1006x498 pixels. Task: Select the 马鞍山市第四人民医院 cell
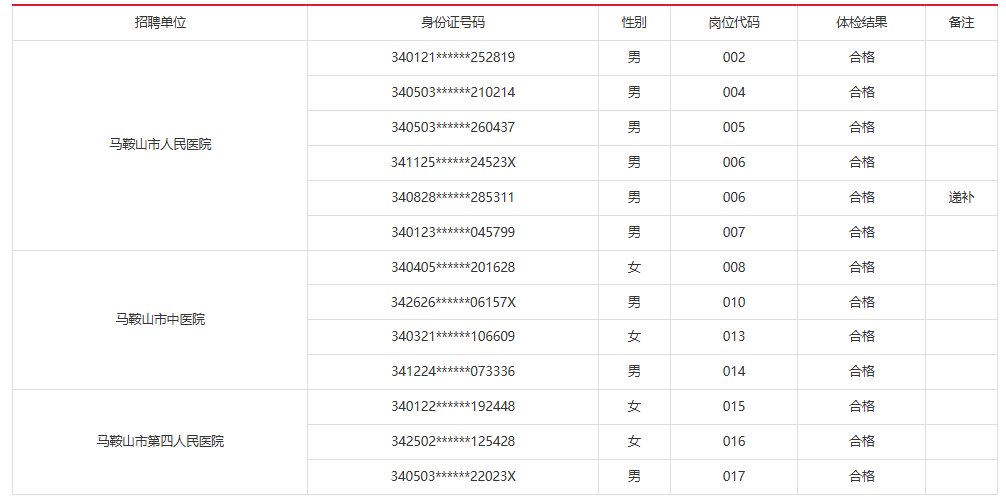pos(160,441)
